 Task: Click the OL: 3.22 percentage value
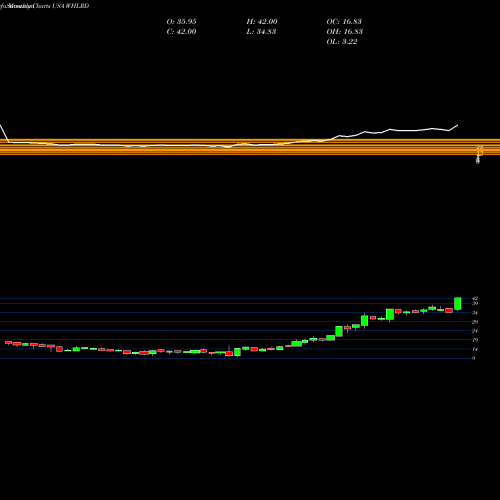pos(342,42)
